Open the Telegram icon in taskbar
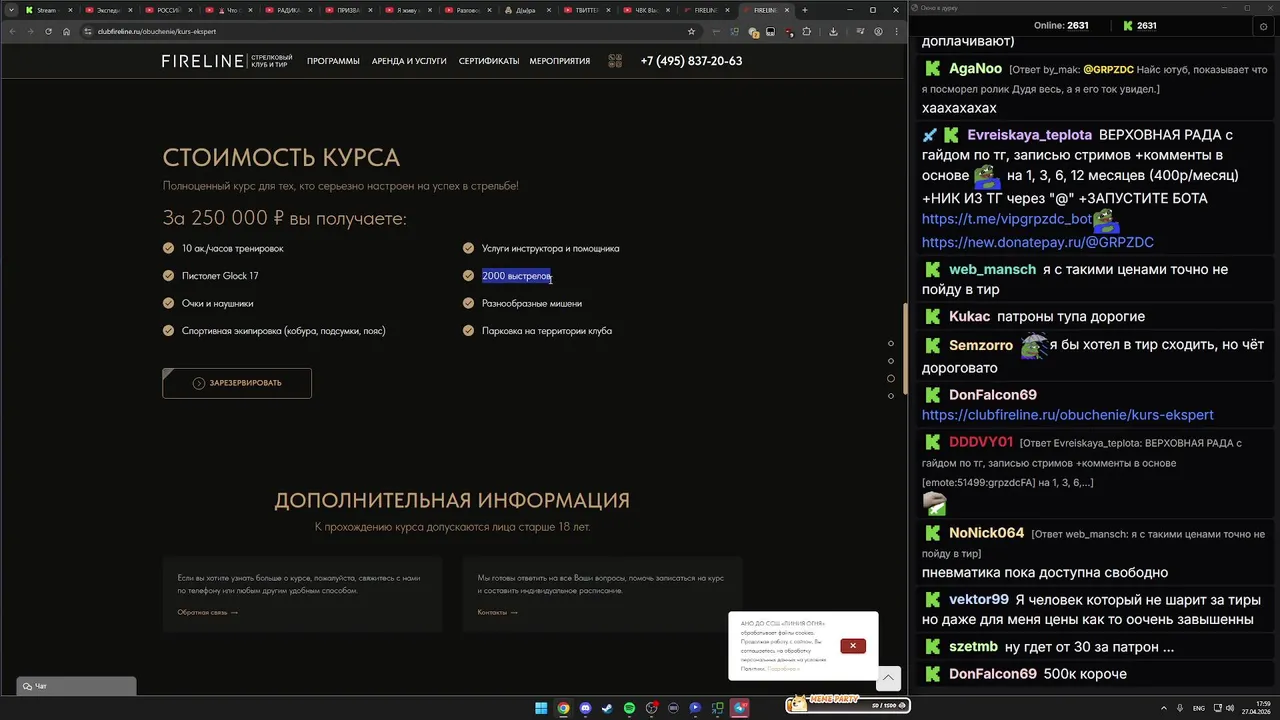The image size is (1280, 720). (741, 708)
